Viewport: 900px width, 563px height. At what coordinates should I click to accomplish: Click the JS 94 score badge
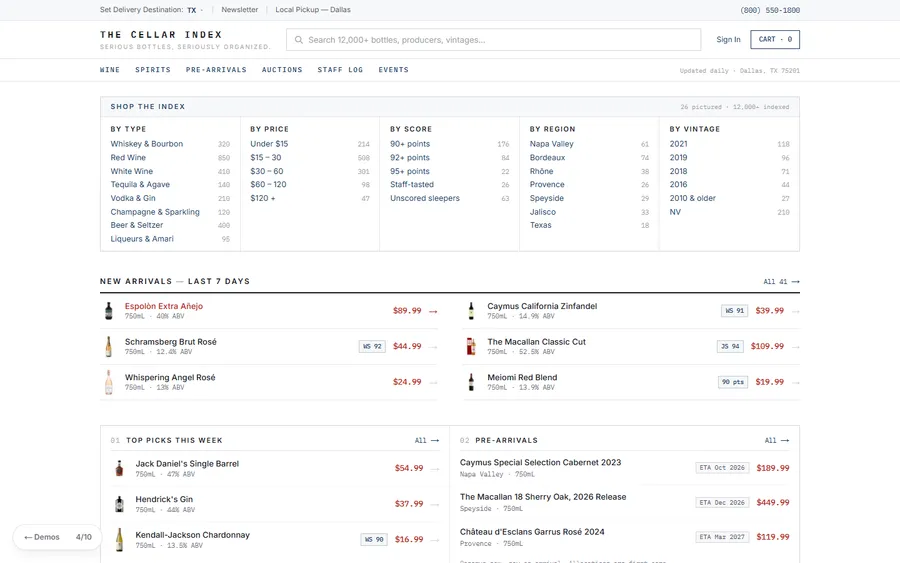tap(730, 347)
